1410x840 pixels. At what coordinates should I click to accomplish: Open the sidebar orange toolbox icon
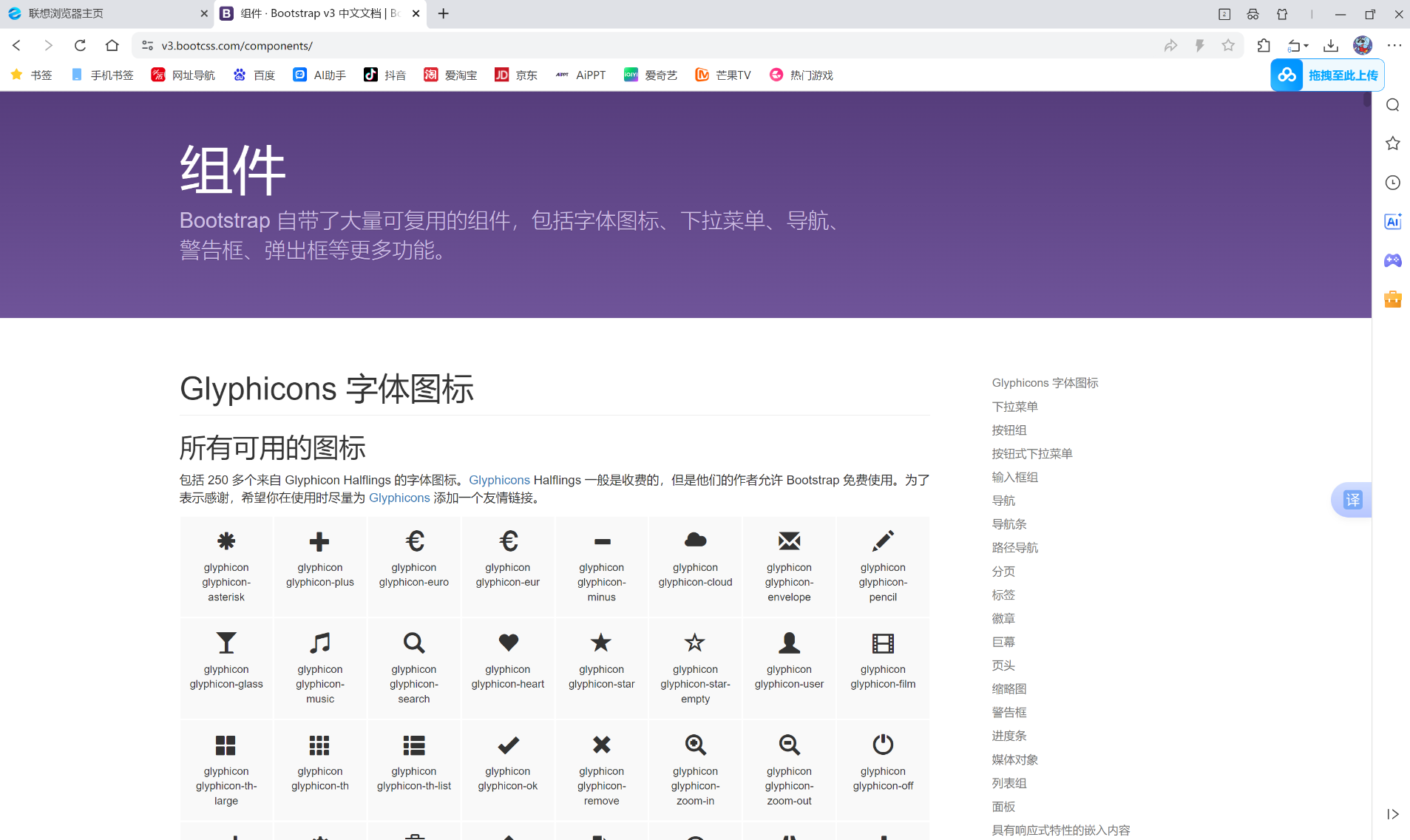tap(1393, 299)
